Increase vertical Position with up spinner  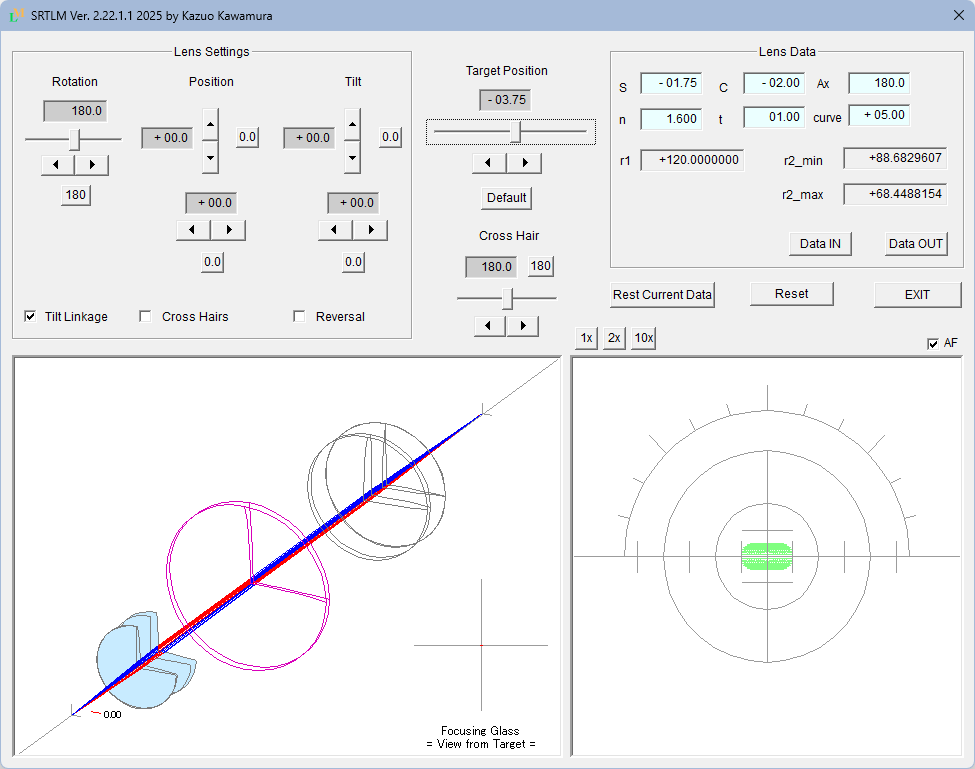[210, 124]
